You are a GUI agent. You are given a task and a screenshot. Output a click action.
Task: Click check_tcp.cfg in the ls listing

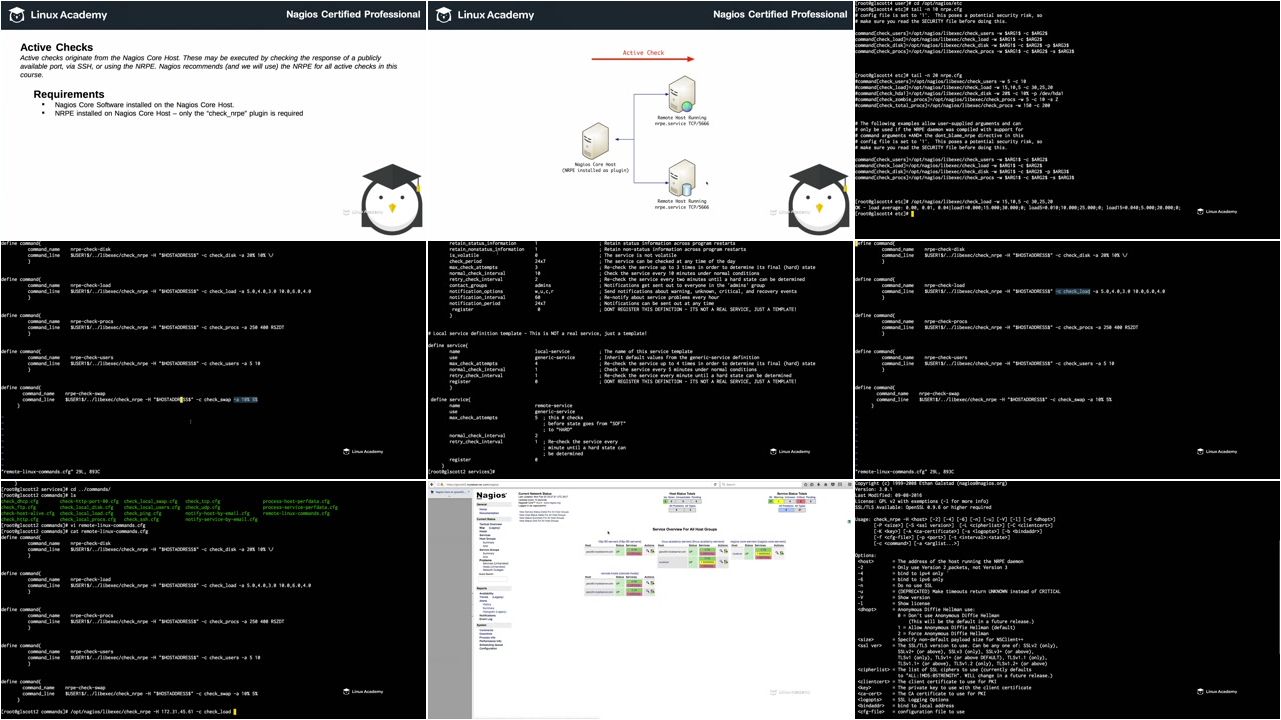pyautogui.click(x=203, y=501)
